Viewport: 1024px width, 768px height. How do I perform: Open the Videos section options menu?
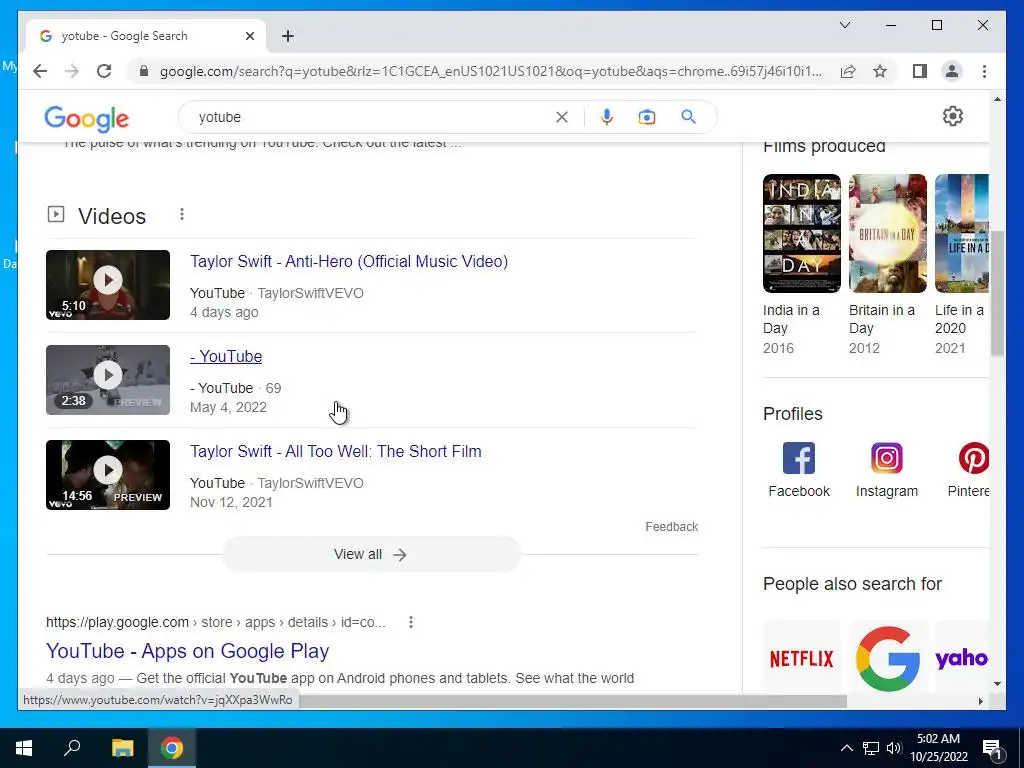(x=182, y=214)
